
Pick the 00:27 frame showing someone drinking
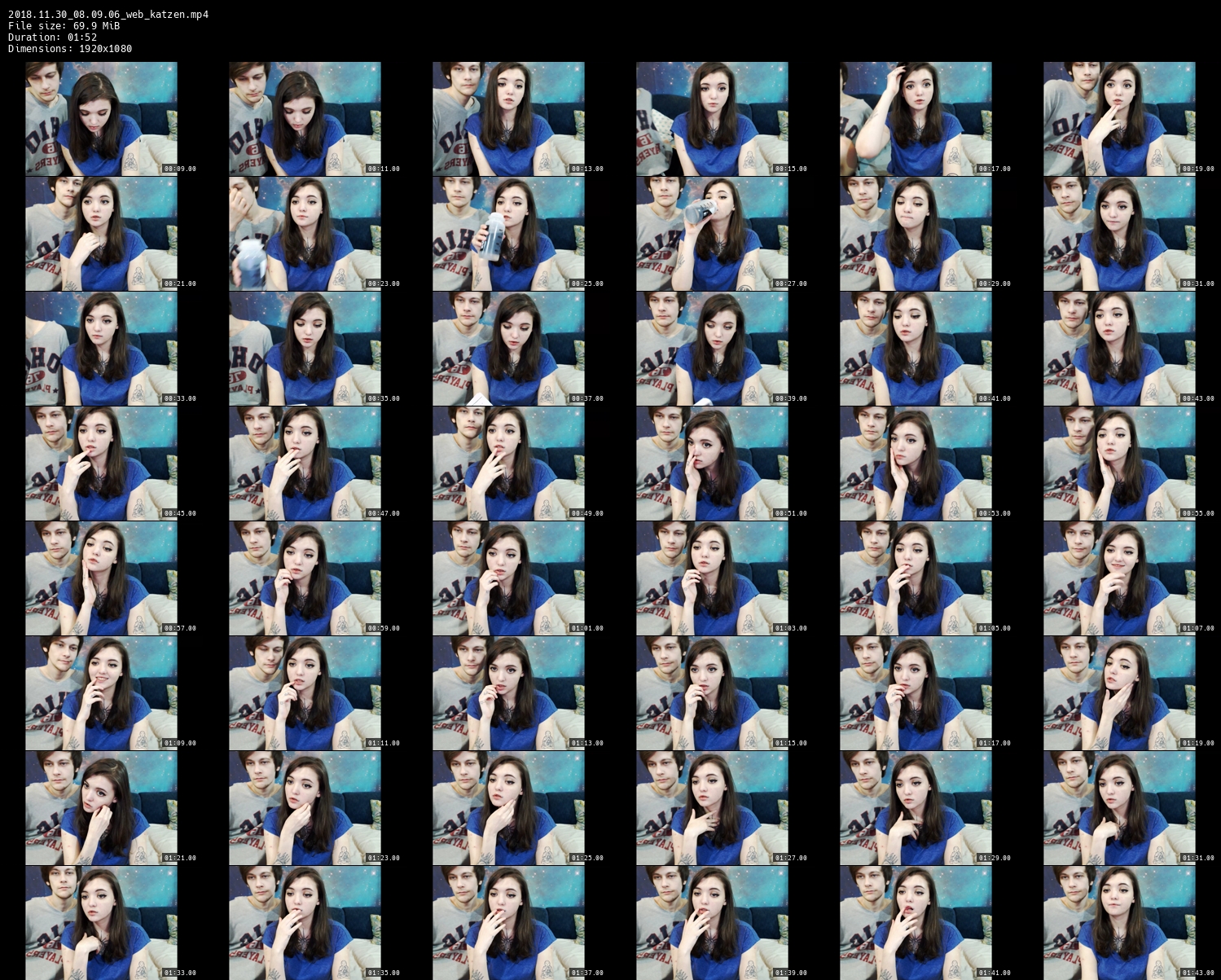tap(712, 234)
